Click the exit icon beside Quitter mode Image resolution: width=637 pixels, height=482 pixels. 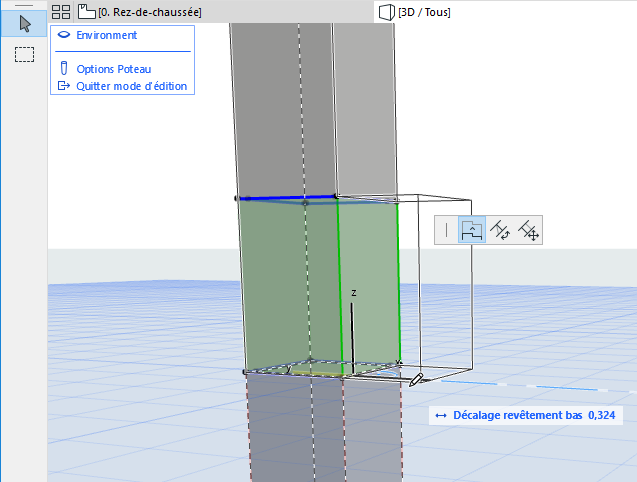point(64,86)
